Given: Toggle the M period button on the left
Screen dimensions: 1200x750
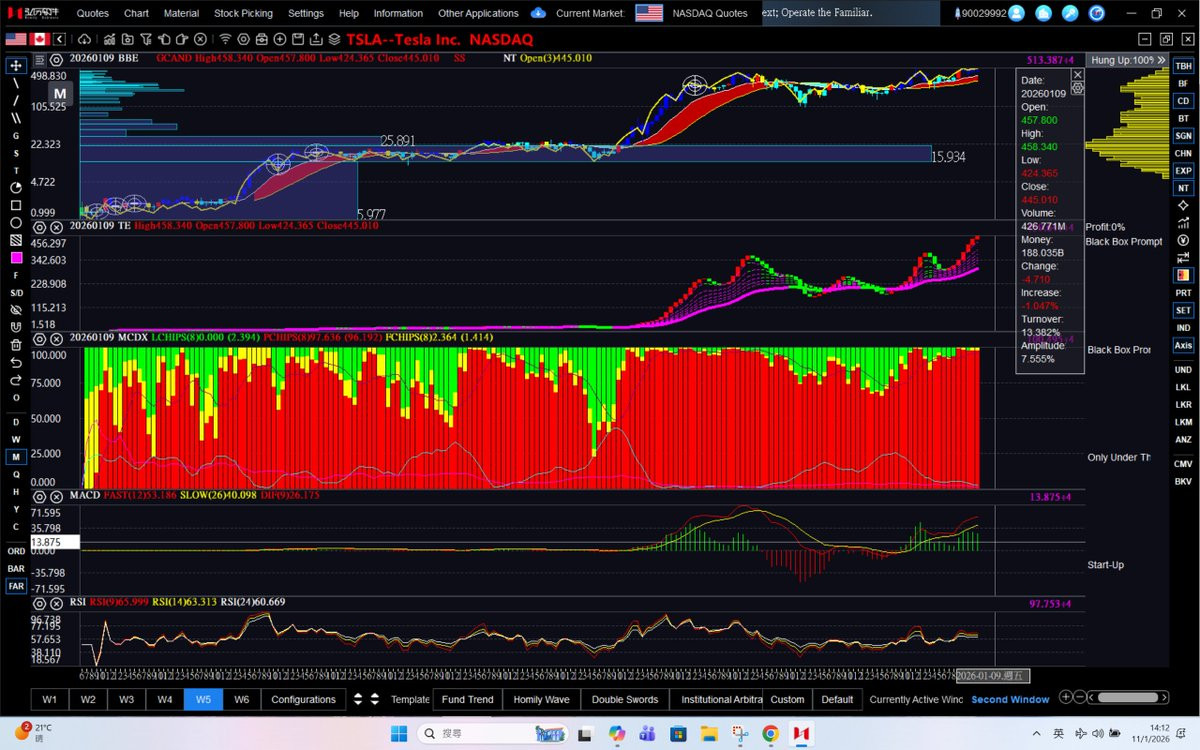Looking at the screenshot, I should point(16,457).
